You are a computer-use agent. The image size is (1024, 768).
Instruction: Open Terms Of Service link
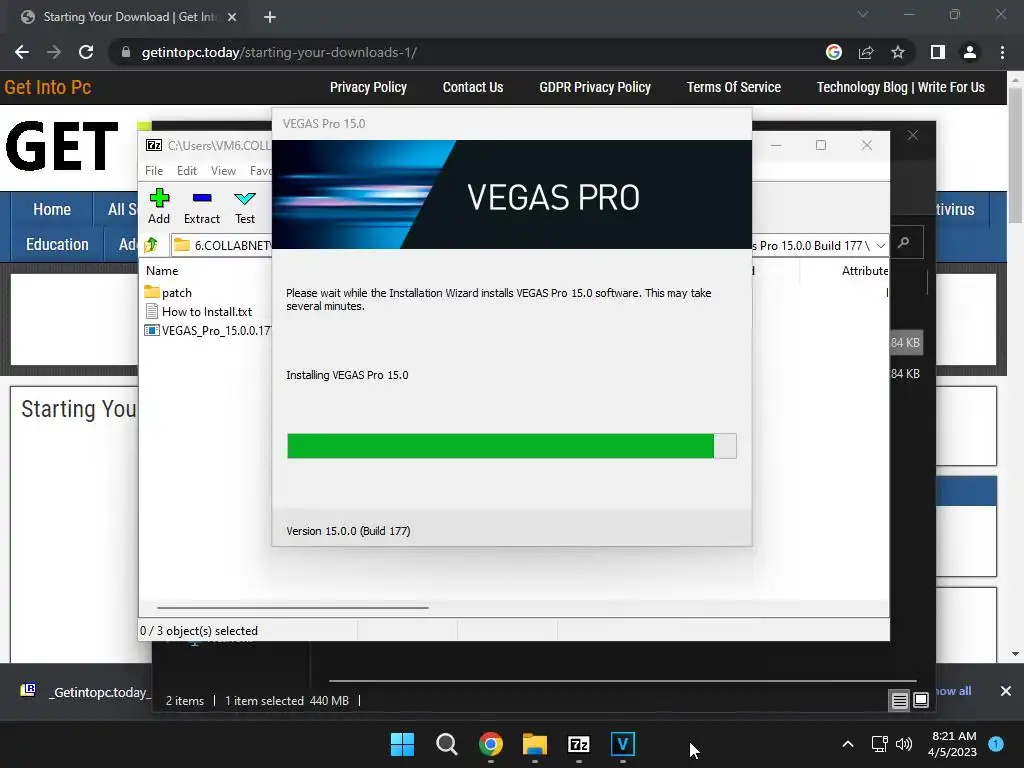(x=734, y=87)
